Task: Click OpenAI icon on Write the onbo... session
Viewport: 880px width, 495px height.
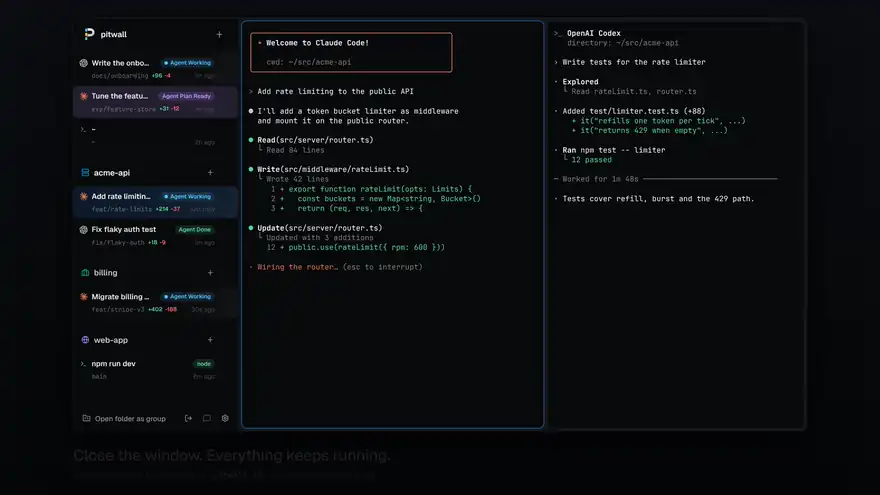Action: coord(84,63)
